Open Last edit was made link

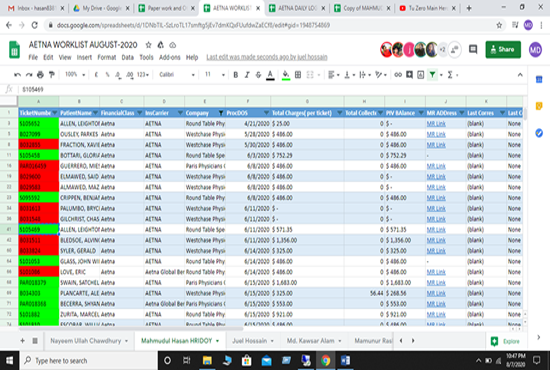pyautogui.click(x=267, y=57)
